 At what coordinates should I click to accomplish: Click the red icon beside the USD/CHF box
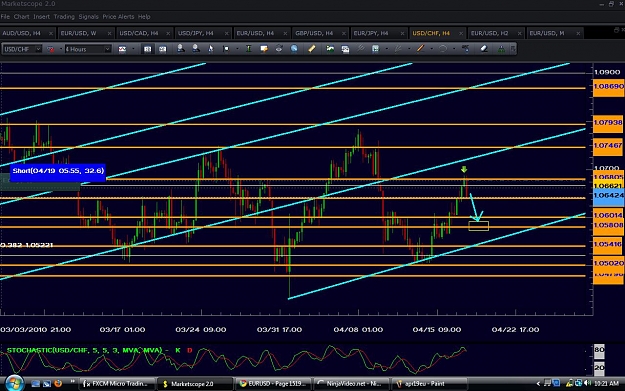(x=51, y=49)
